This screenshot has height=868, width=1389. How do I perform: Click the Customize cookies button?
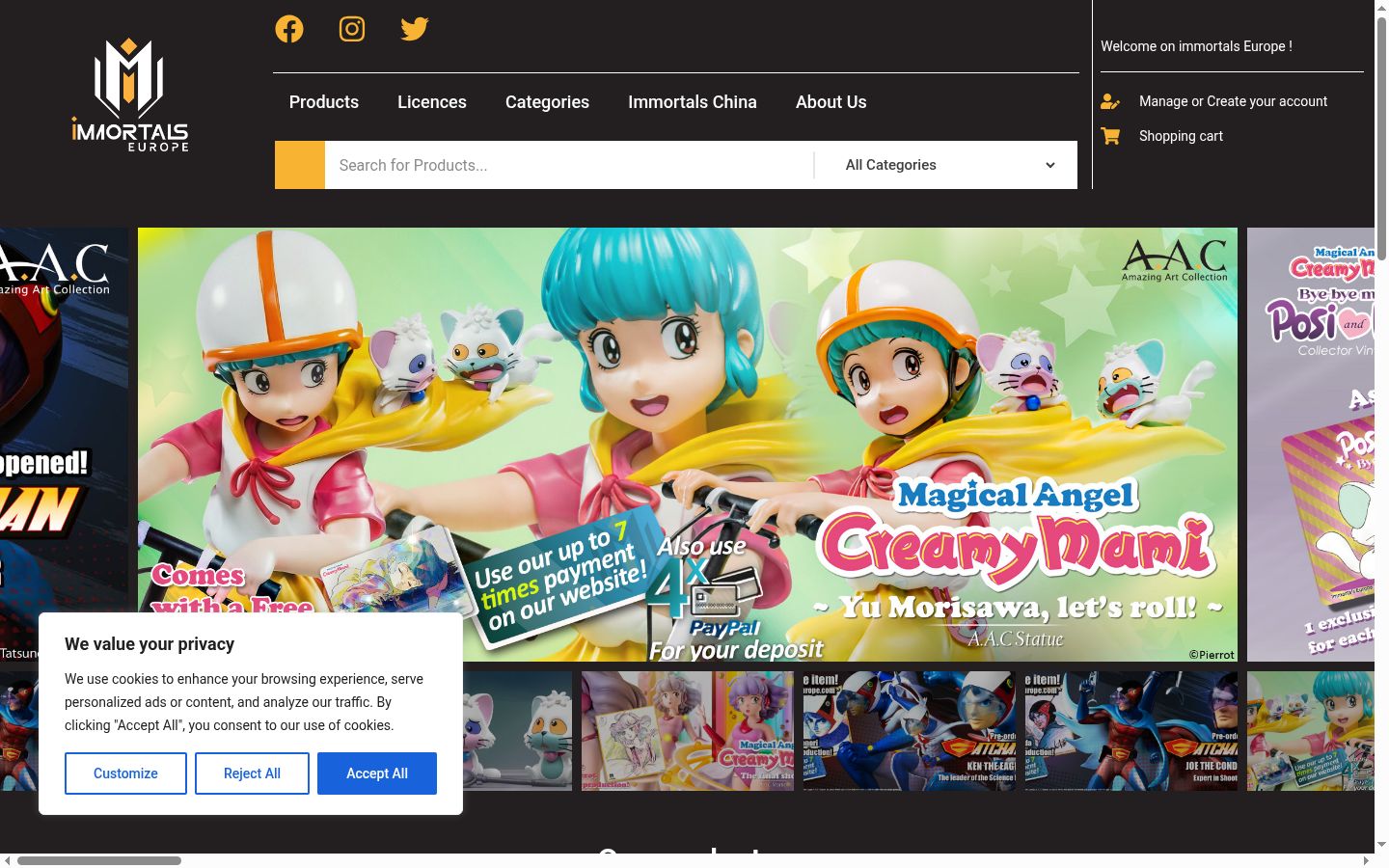tap(125, 773)
